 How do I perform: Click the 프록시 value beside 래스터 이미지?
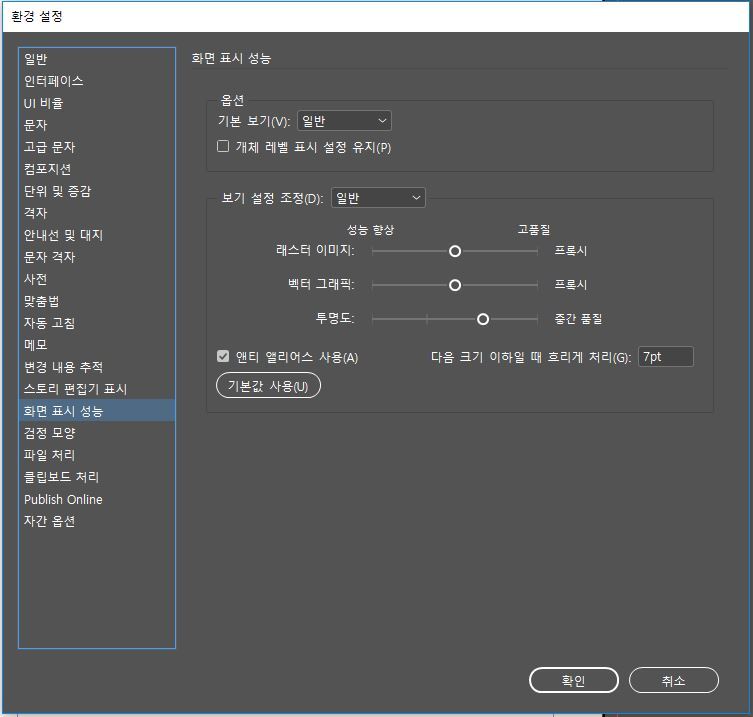pos(571,251)
